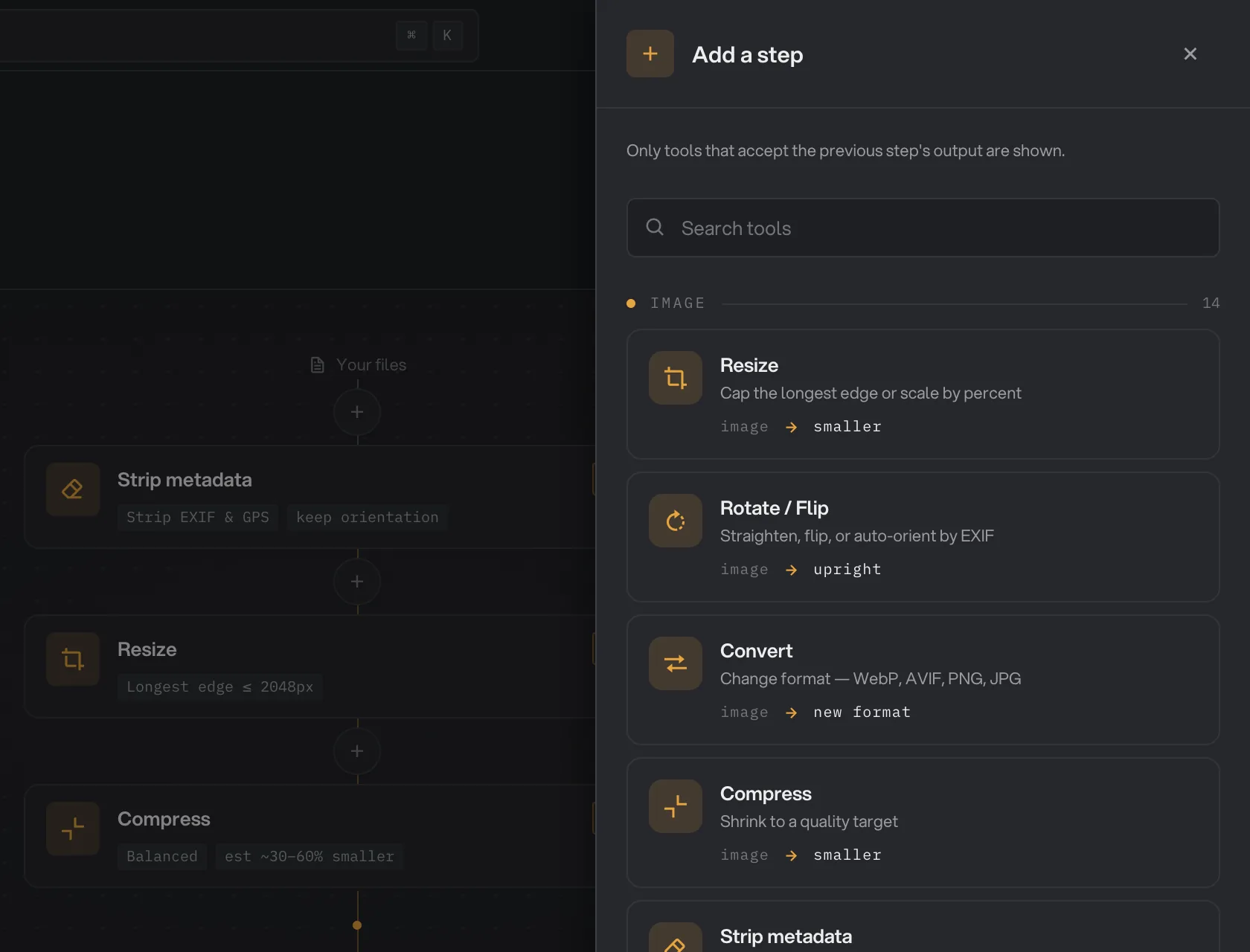This screenshot has width=1250, height=952.
Task: Click the ⌘ key hint in top bar
Action: click(x=411, y=35)
